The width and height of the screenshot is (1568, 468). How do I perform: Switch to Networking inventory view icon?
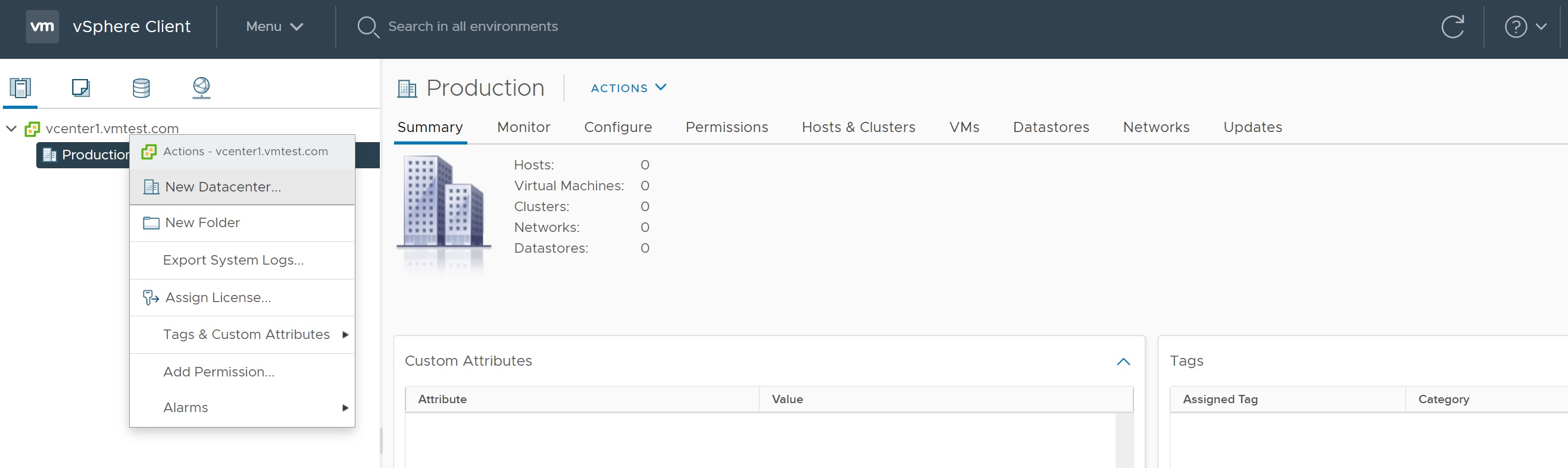201,88
